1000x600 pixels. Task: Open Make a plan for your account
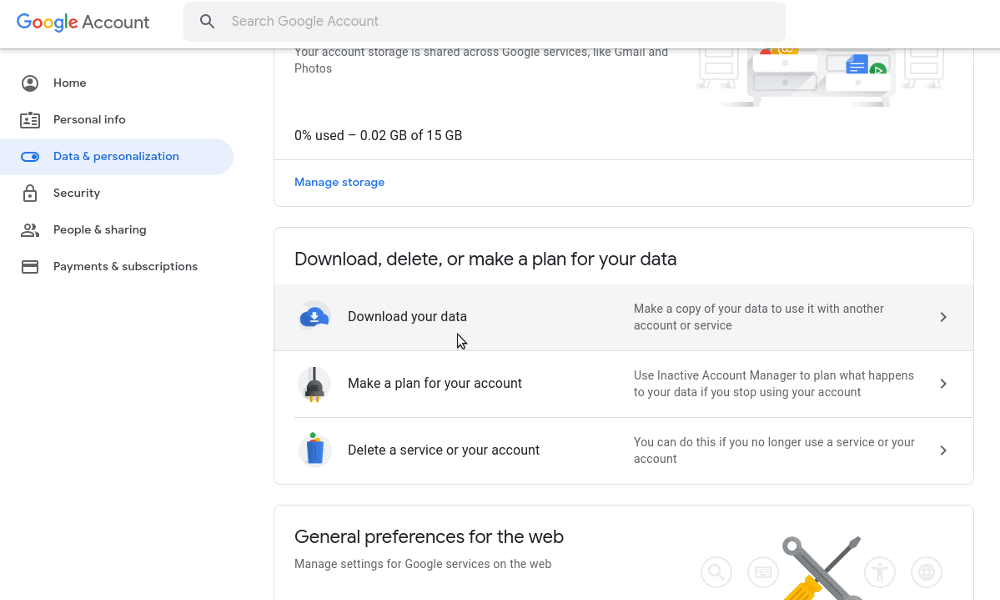tap(624, 384)
